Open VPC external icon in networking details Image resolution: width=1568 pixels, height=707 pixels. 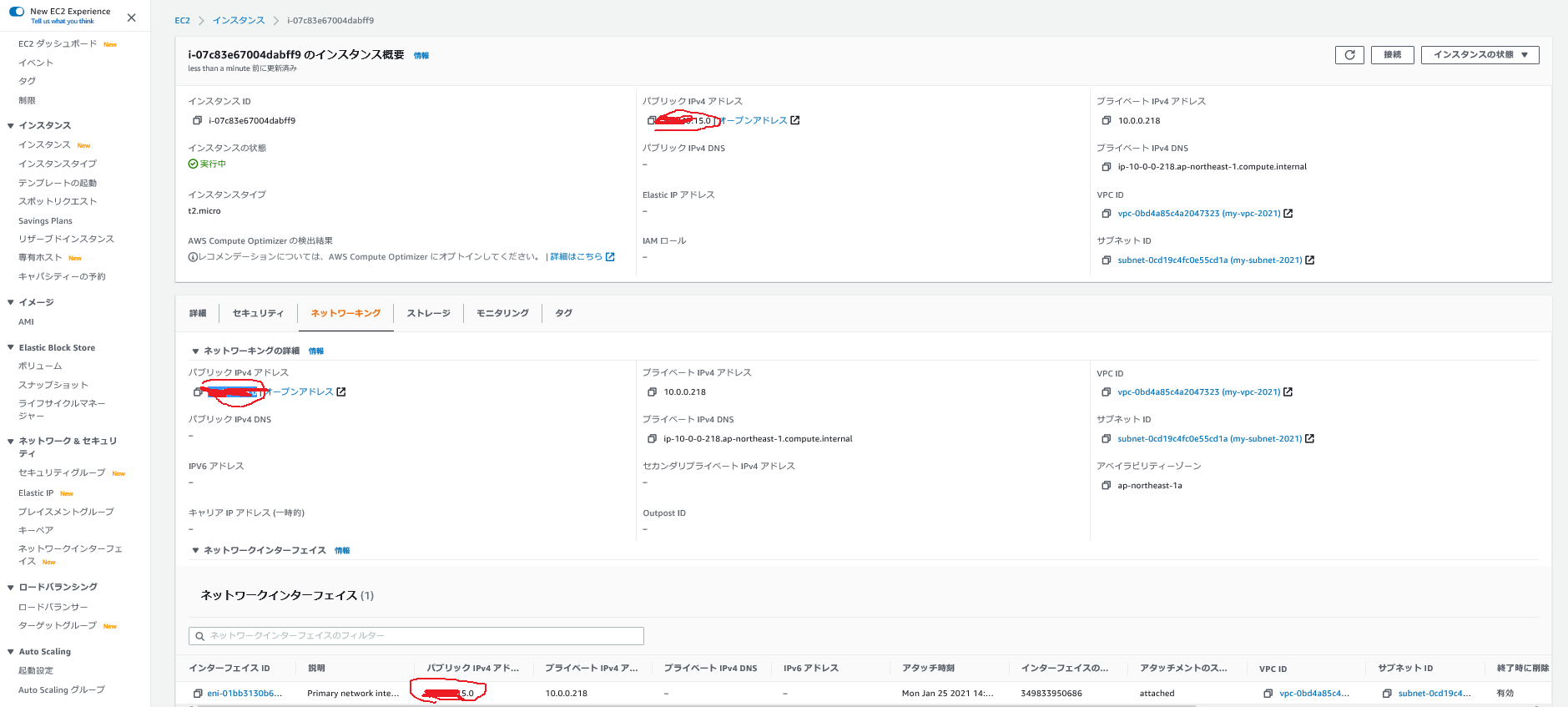coord(1288,392)
